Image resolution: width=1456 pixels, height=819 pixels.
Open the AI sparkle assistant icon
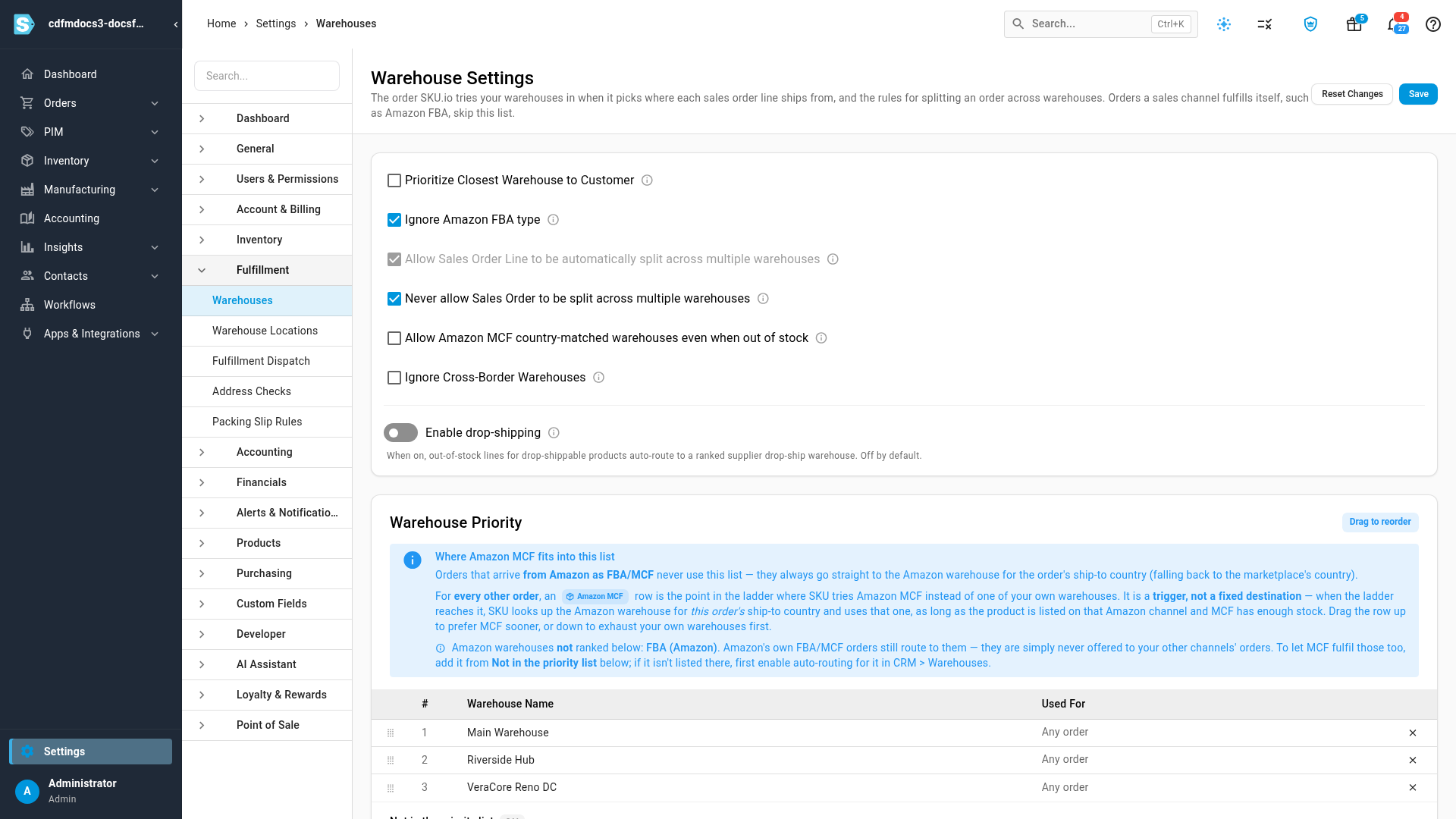1224,24
